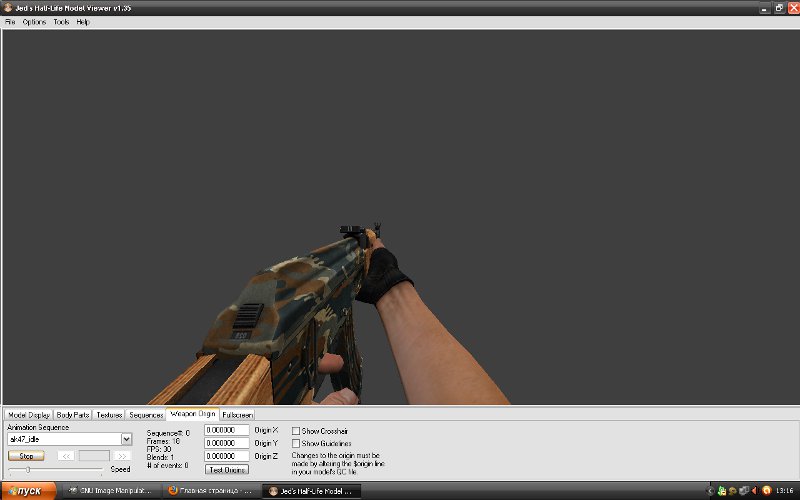This screenshot has width=800, height=500.
Task: Switch to the Sequences tab
Action: pyautogui.click(x=146, y=415)
